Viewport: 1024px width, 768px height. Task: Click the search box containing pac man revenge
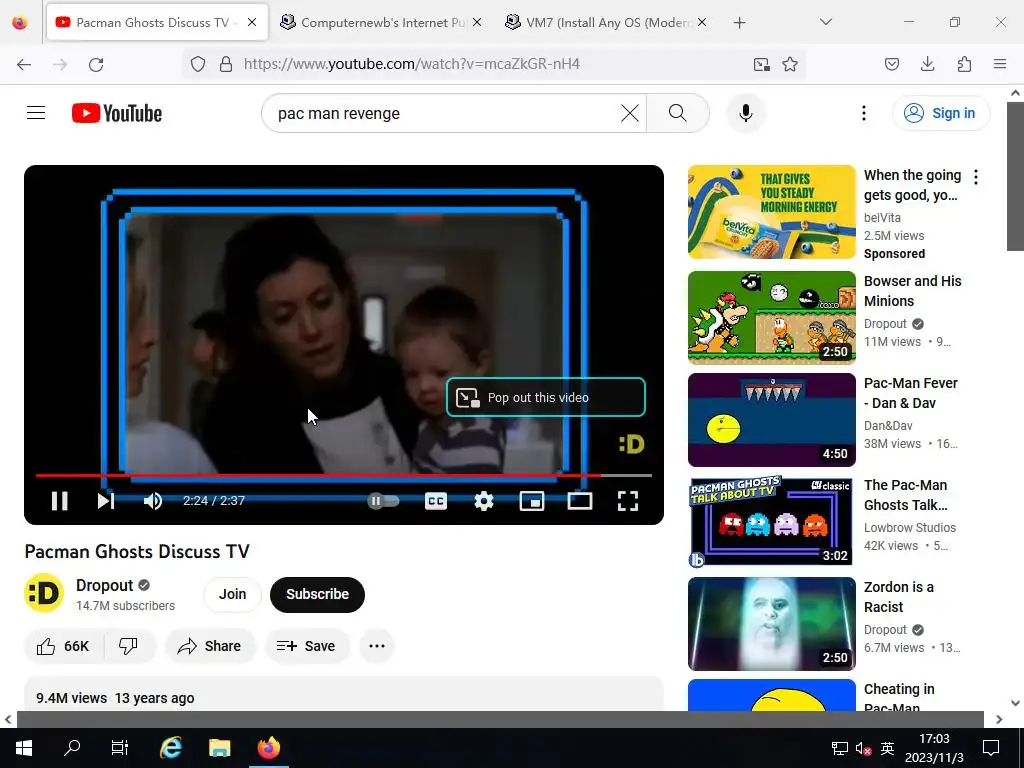point(444,113)
